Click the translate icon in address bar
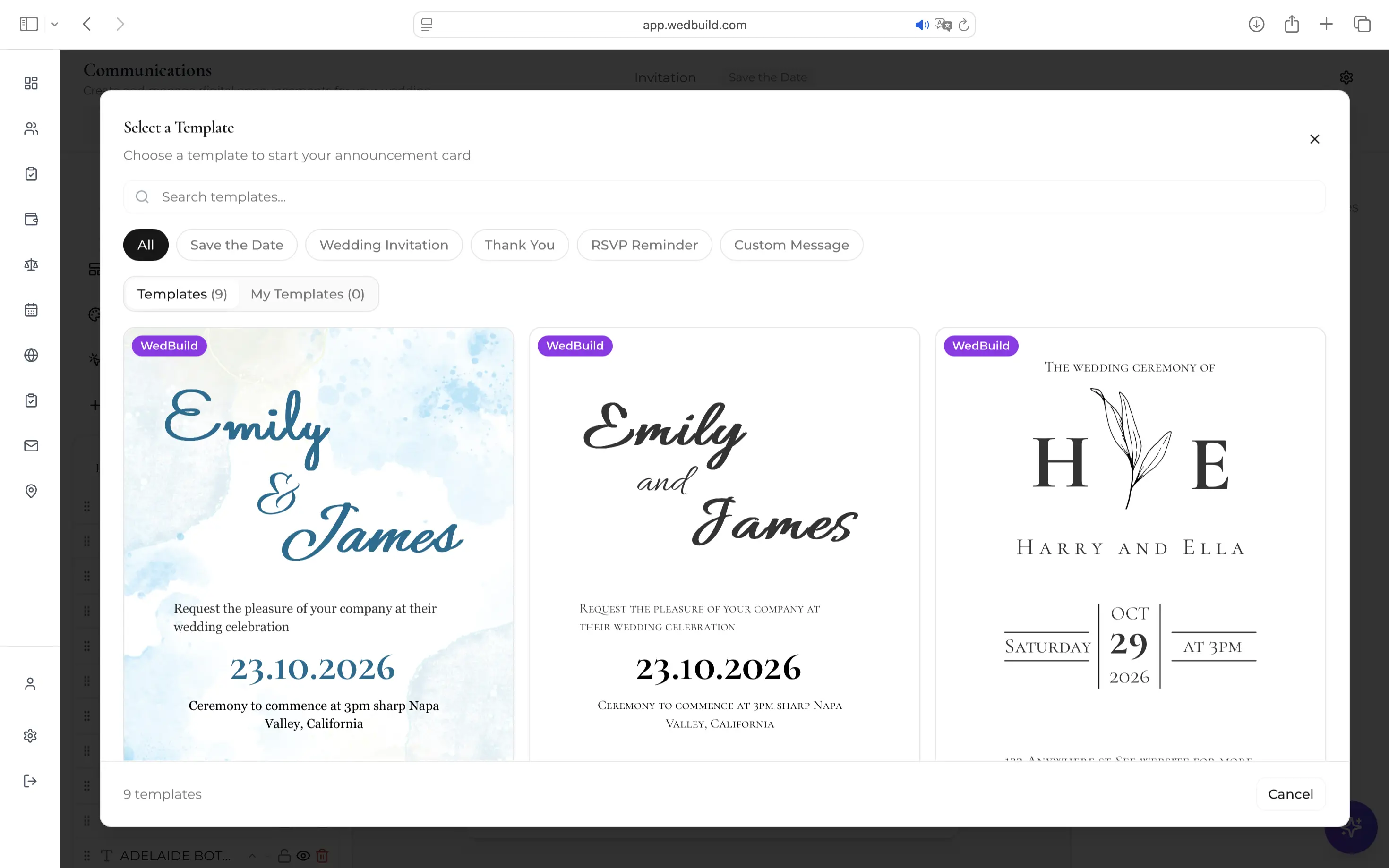 tap(943, 25)
